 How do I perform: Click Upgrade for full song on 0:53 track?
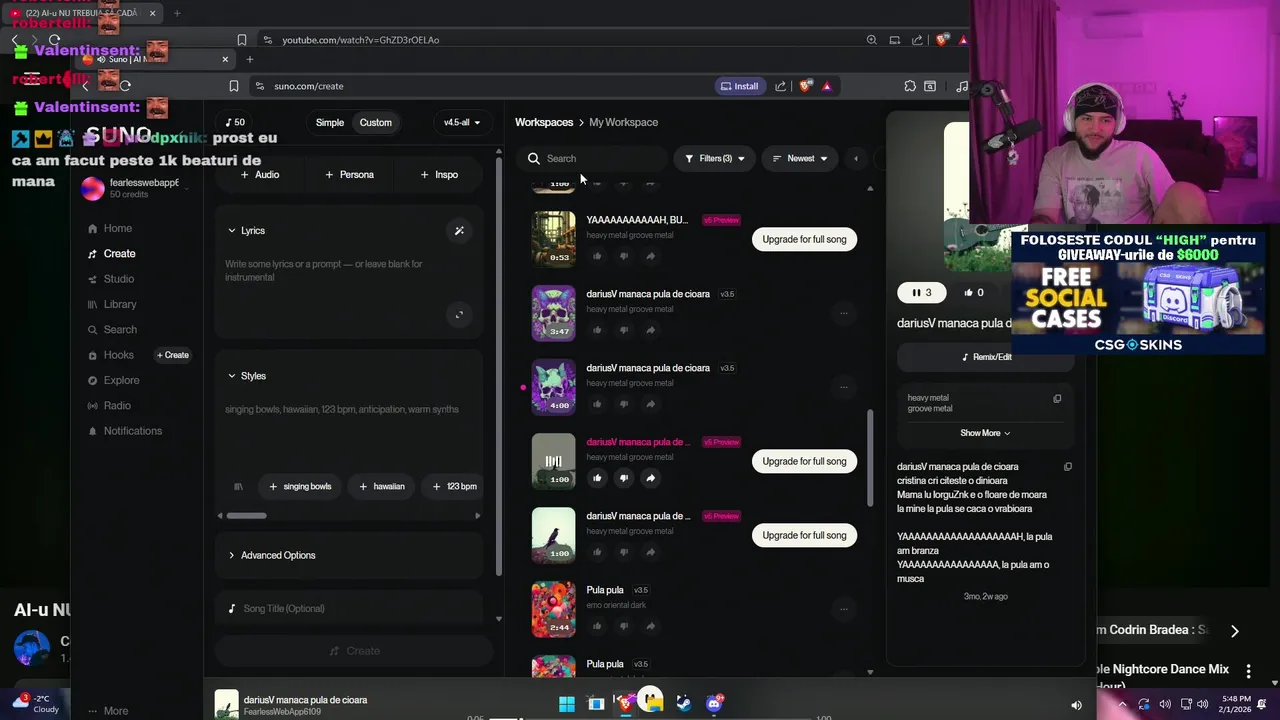click(804, 240)
